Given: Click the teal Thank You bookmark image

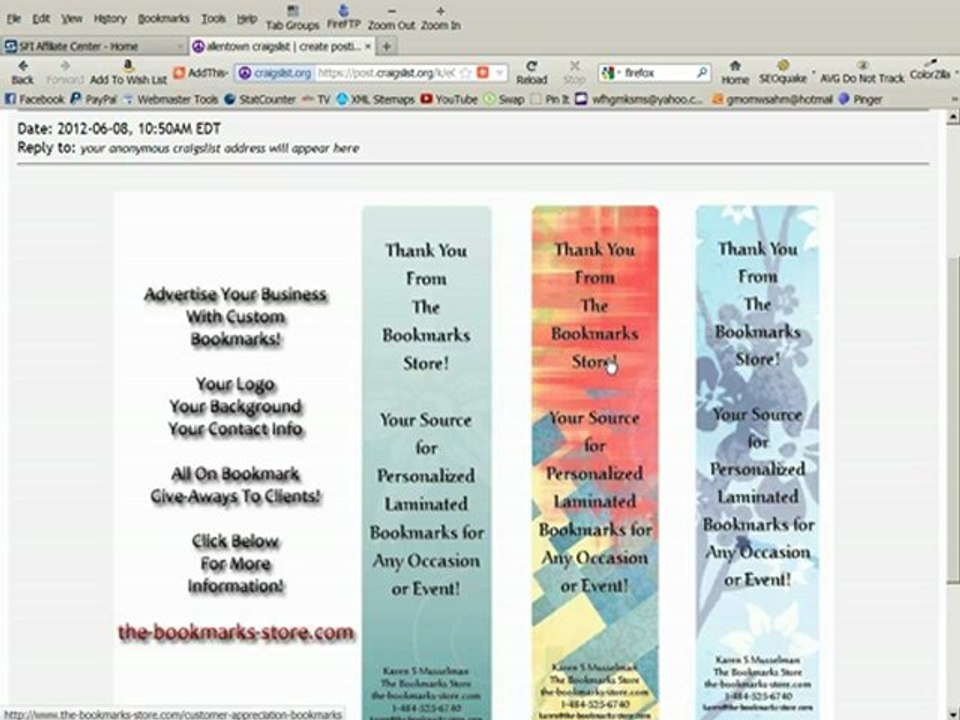Looking at the screenshot, I should pyautogui.click(x=426, y=462).
